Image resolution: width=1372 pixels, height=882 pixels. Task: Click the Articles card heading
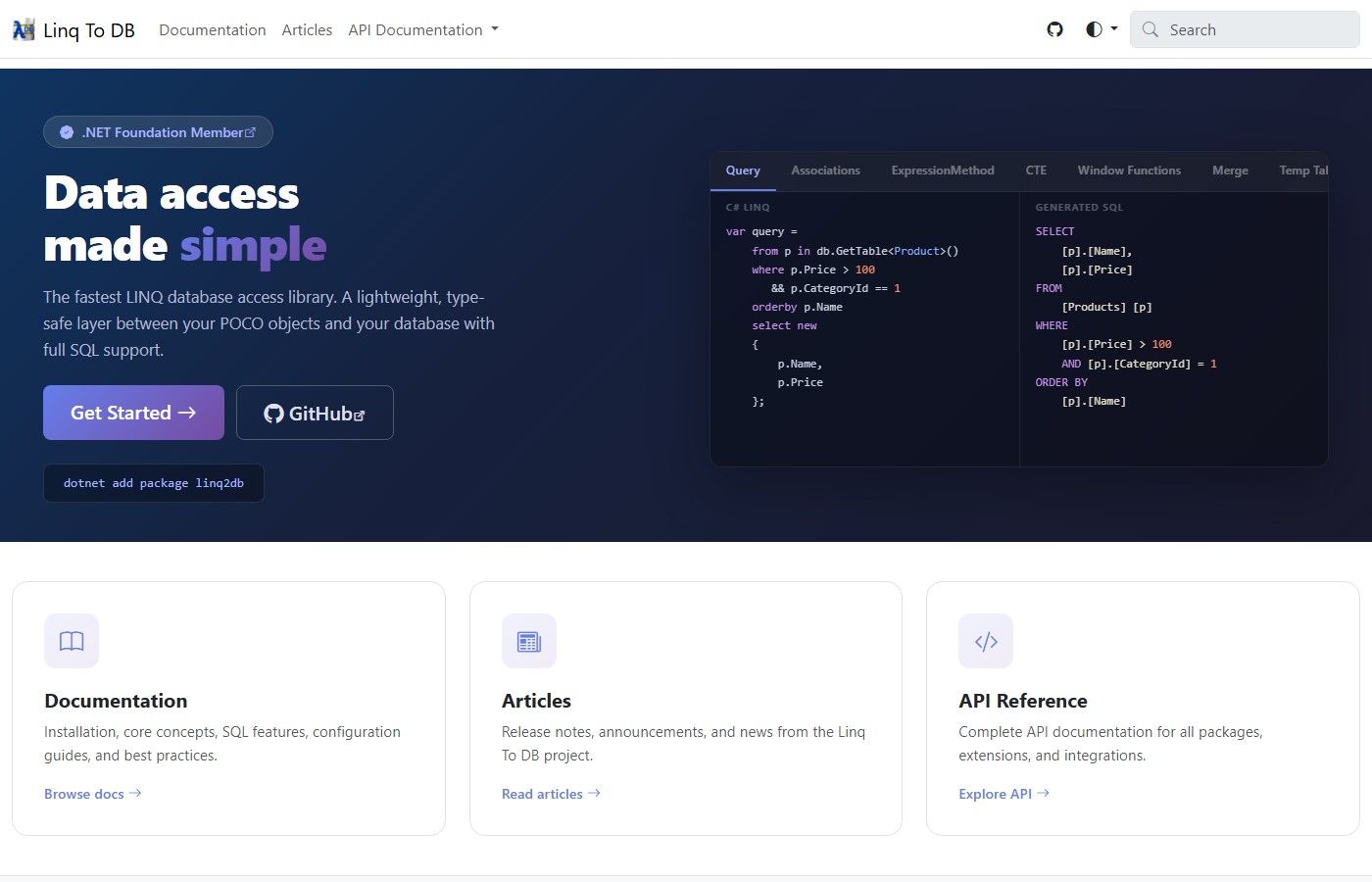(x=536, y=701)
